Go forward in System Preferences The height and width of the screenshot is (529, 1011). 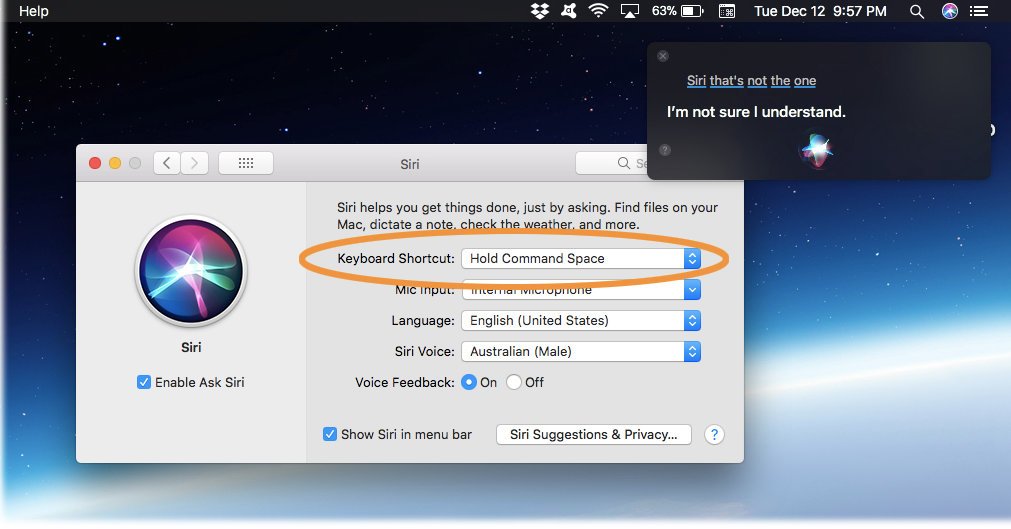point(194,163)
